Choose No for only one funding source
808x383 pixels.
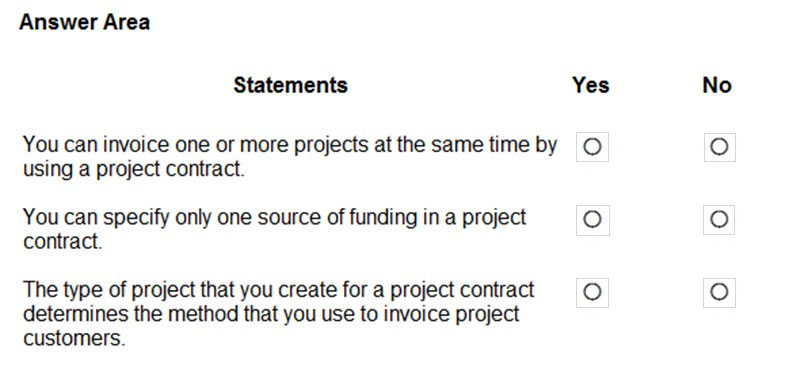719,220
